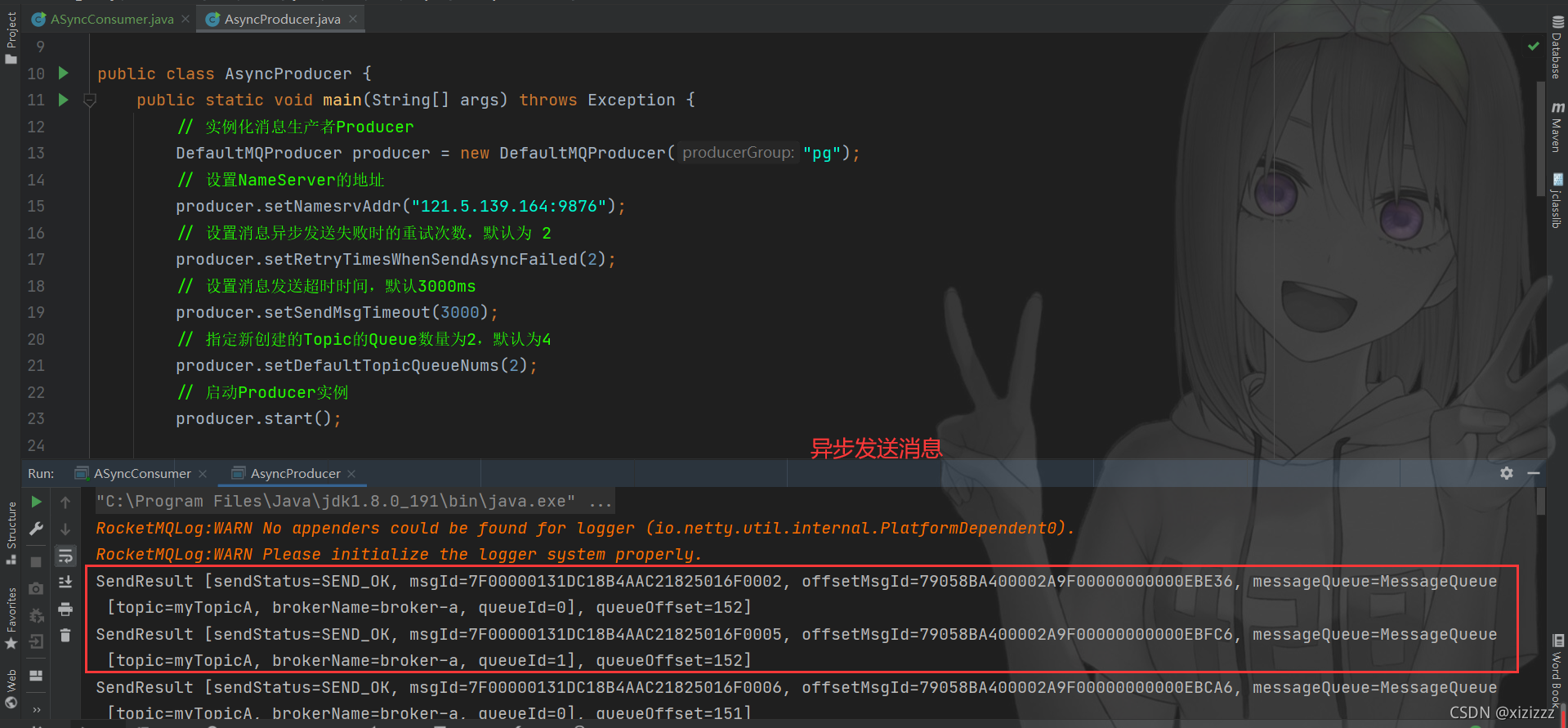Clear all console output with trash icon
The height and width of the screenshot is (728, 1568).
[65, 635]
